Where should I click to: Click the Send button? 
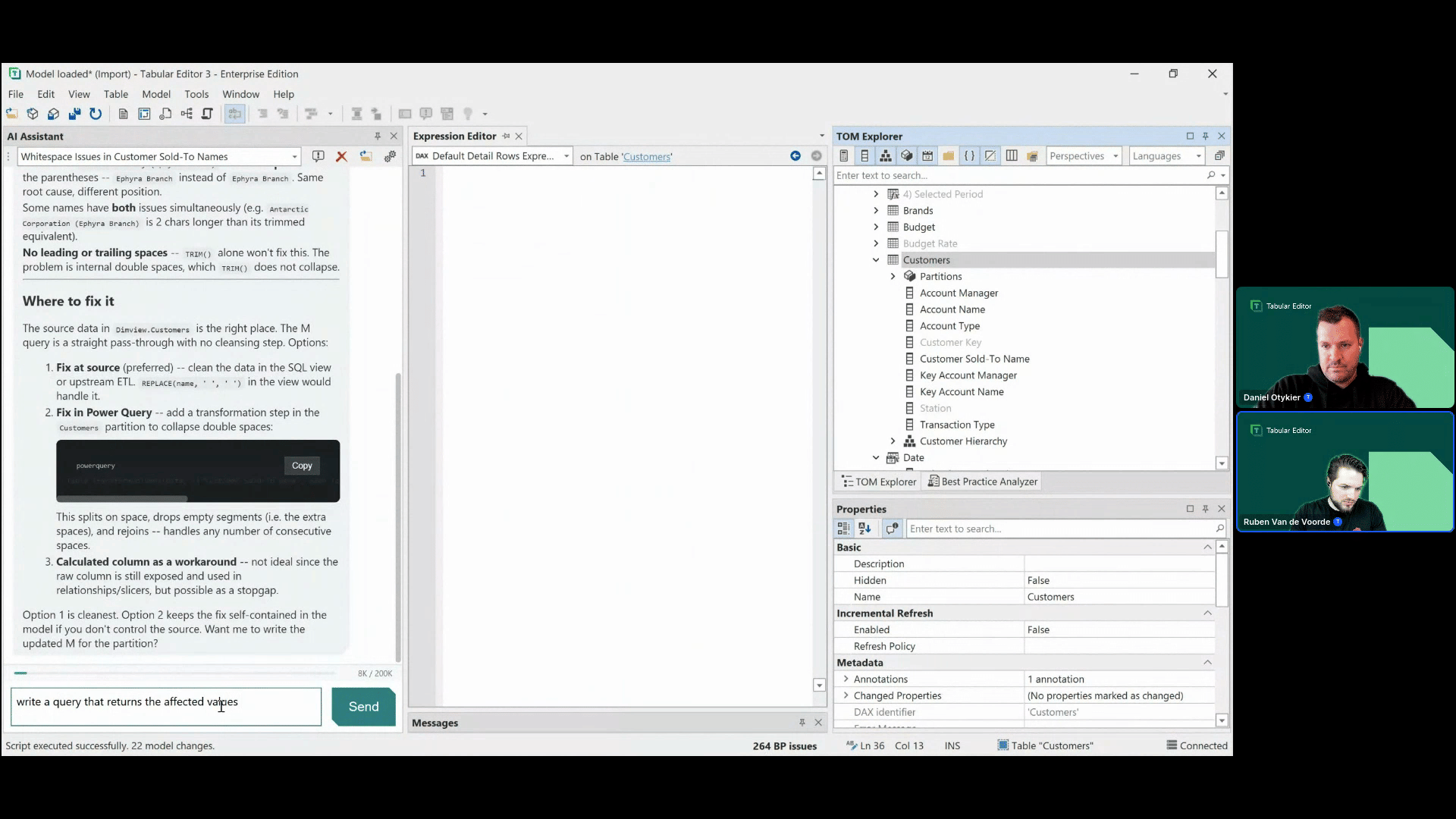(x=363, y=707)
